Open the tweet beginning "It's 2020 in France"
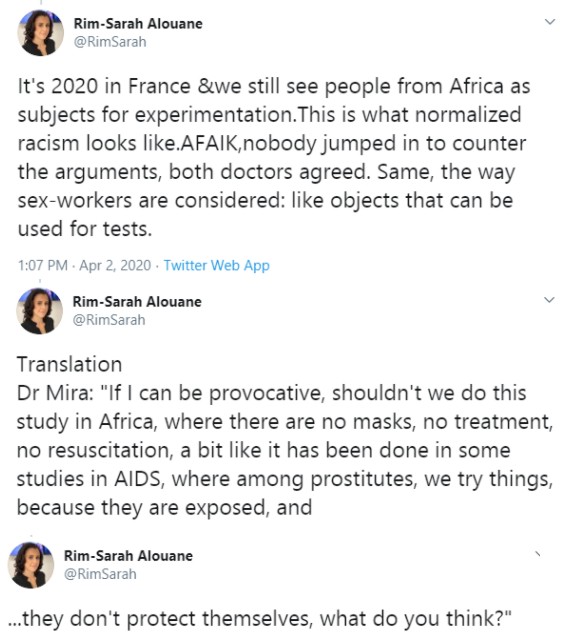The width and height of the screenshot is (566, 643). click(x=274, y=157)
